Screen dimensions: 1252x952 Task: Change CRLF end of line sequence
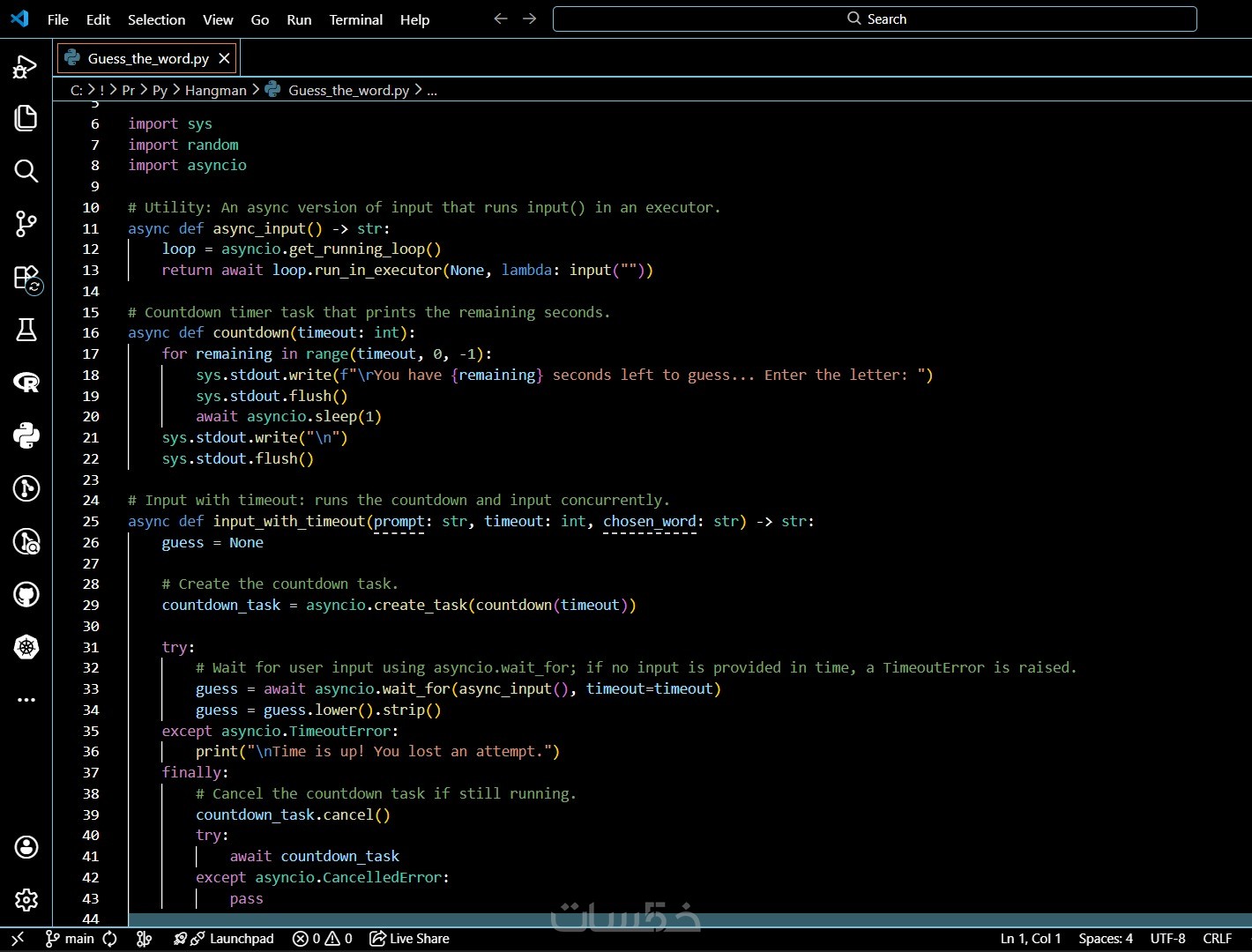[x=1217, y=939]
